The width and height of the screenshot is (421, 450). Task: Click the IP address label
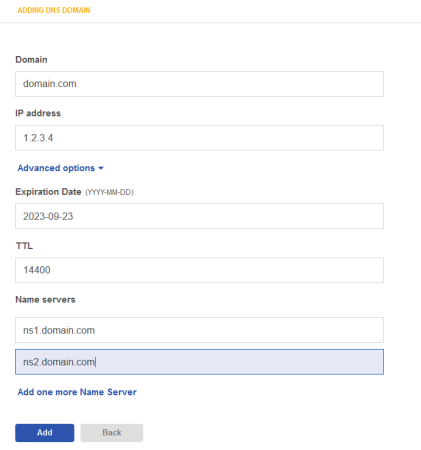[38, 113]
